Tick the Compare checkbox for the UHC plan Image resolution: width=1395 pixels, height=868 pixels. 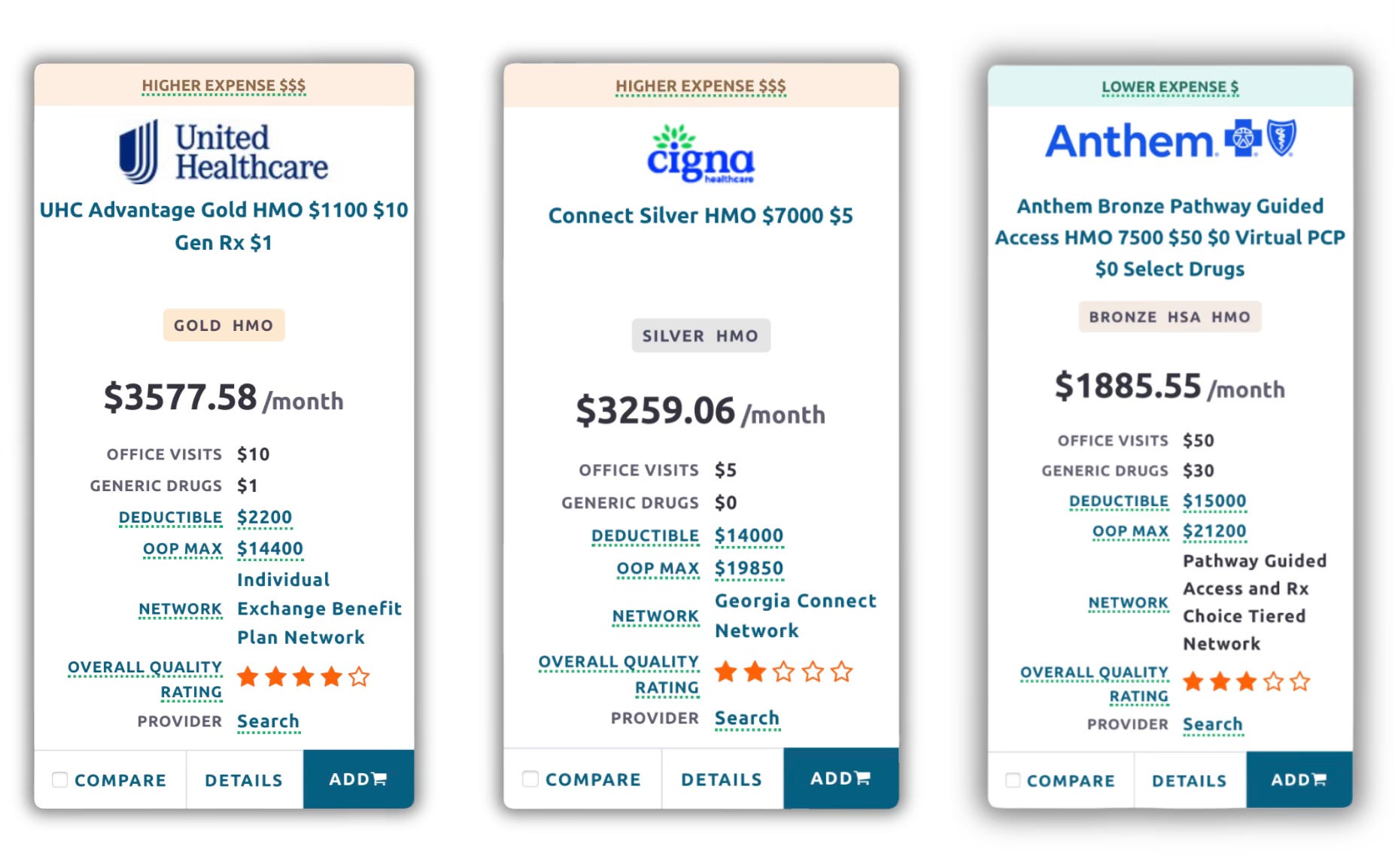pyautogui.click(x=60, y=780)
